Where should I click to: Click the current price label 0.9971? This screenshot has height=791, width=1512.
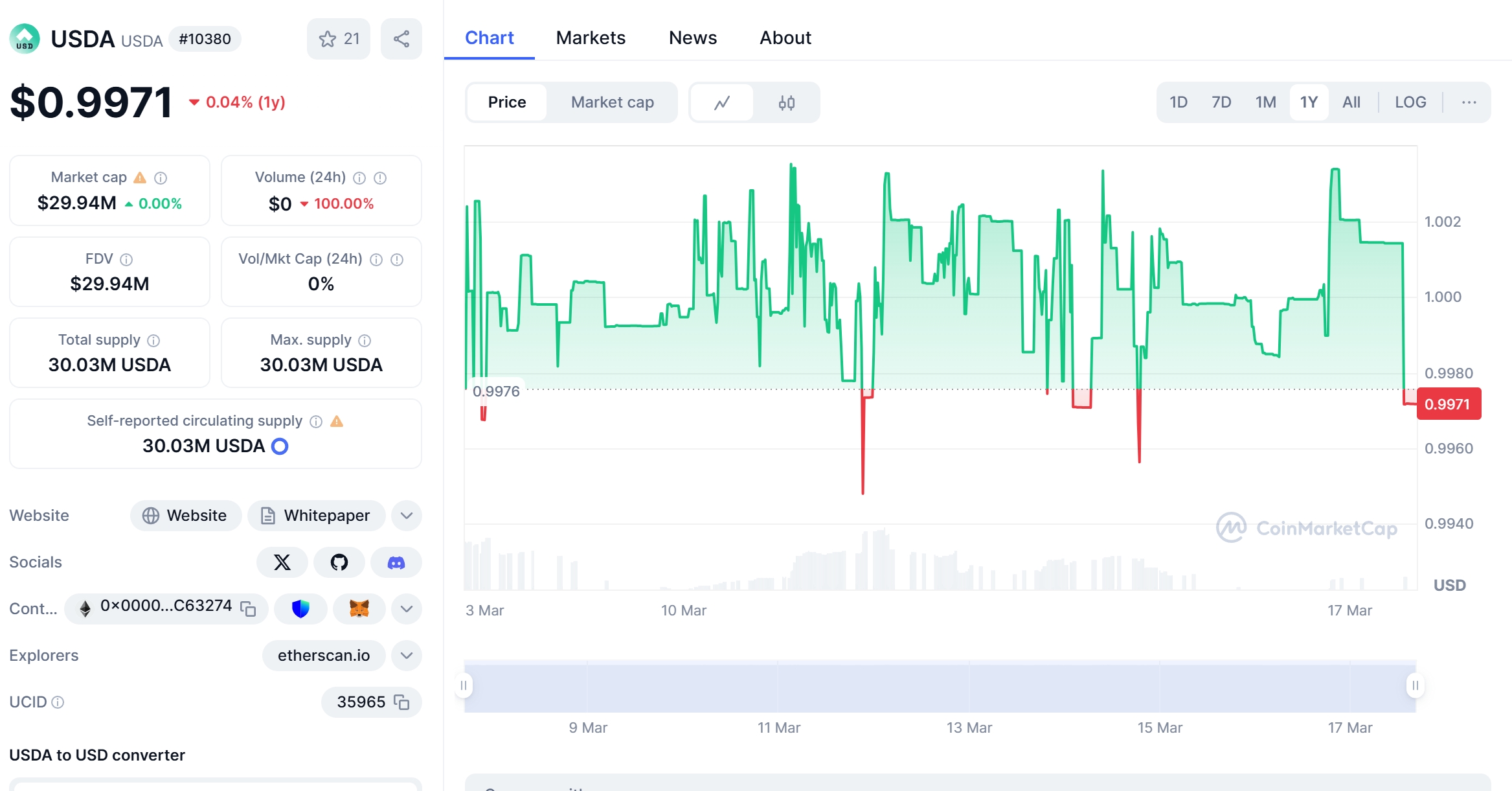[1449, 404]
